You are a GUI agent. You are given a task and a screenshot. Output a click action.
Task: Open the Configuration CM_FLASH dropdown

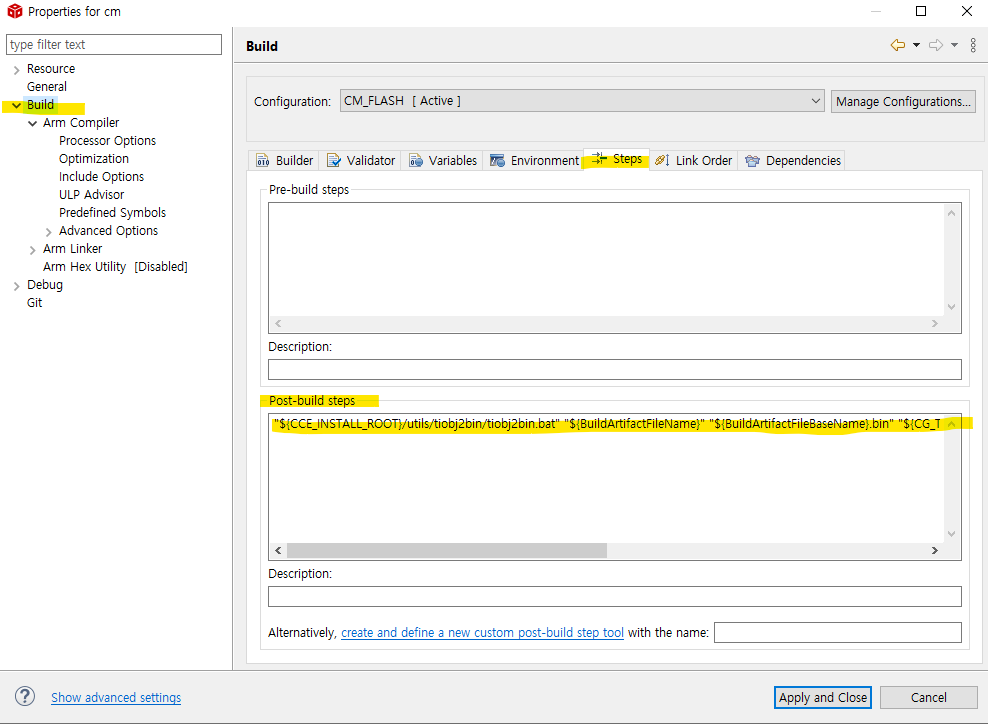click(582, 101)
